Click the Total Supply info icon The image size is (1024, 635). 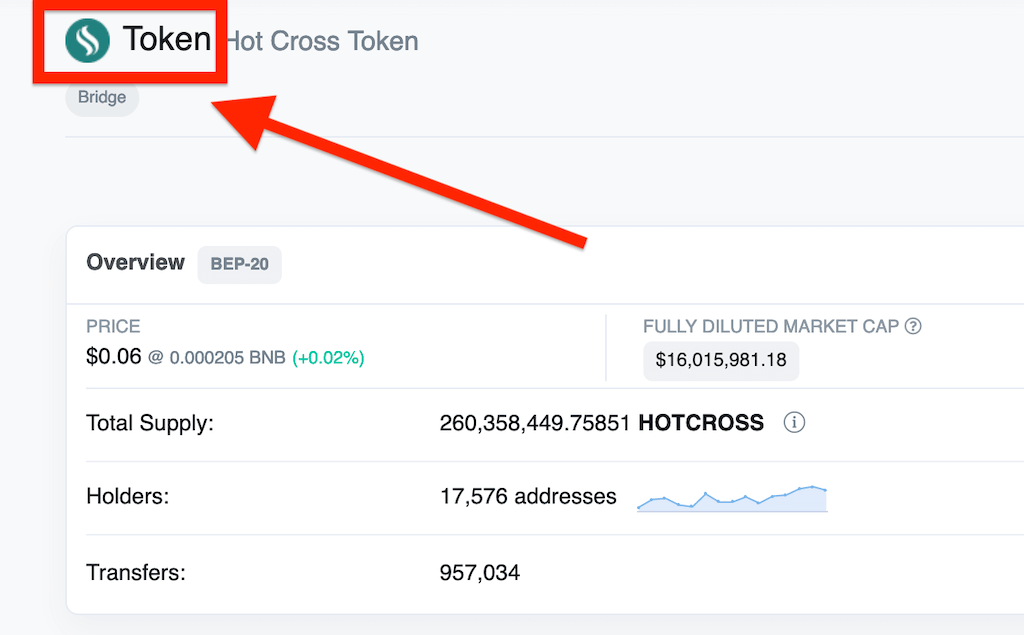point(794,423)
